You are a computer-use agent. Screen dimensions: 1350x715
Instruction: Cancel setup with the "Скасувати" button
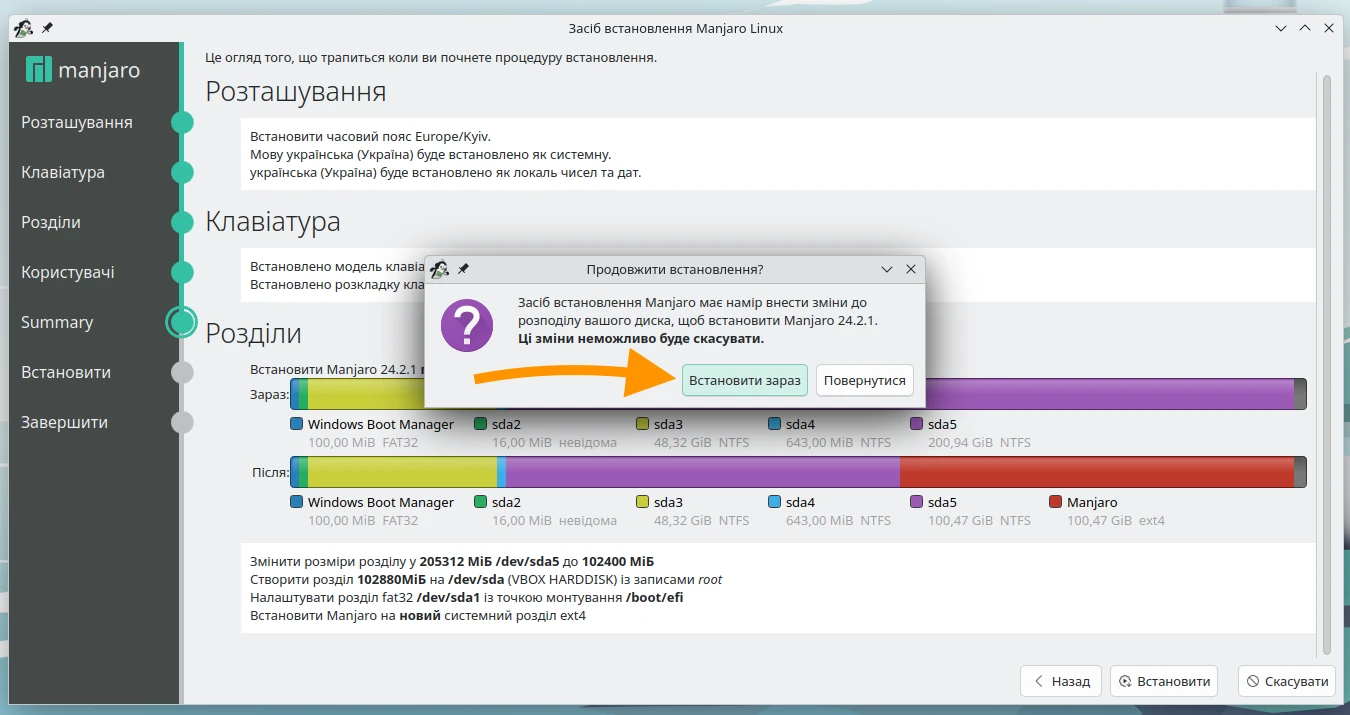pos(1288,681)
